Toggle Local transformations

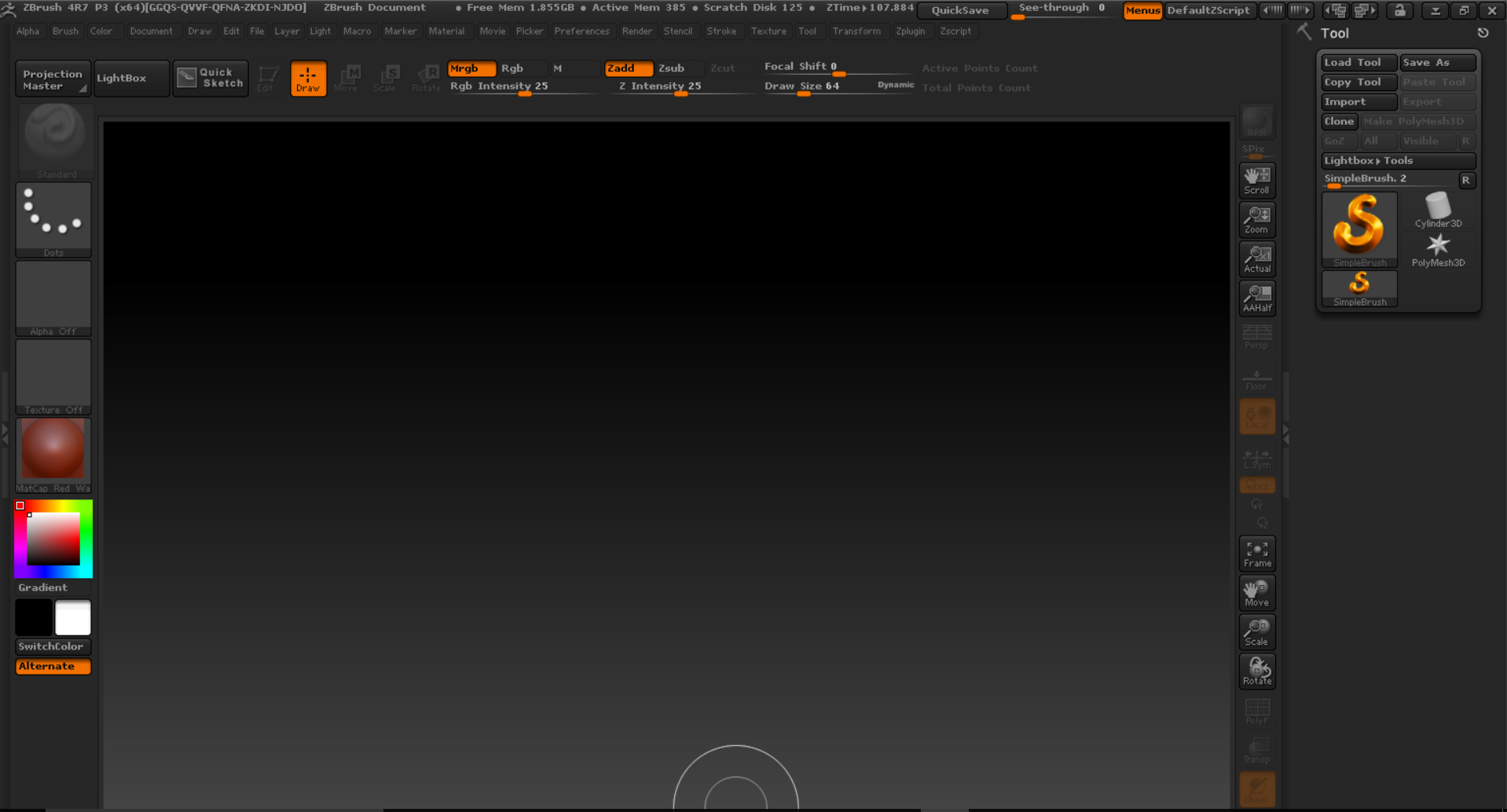pyautogui.click(x=1256, y=416)
